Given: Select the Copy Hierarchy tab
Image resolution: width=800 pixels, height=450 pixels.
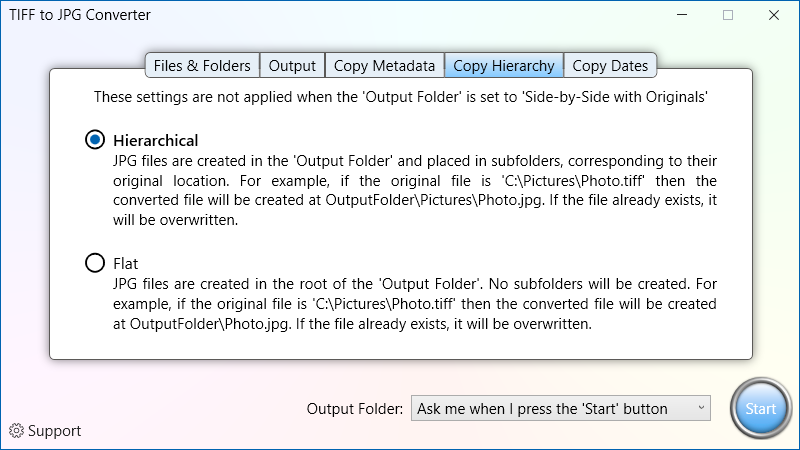Looking at the screenshot, I should click(x=504, y=65).
